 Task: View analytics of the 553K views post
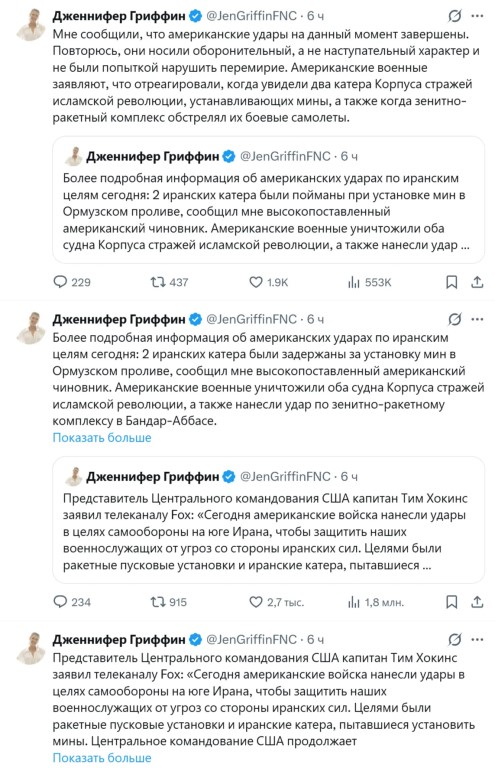pos(370,282)
